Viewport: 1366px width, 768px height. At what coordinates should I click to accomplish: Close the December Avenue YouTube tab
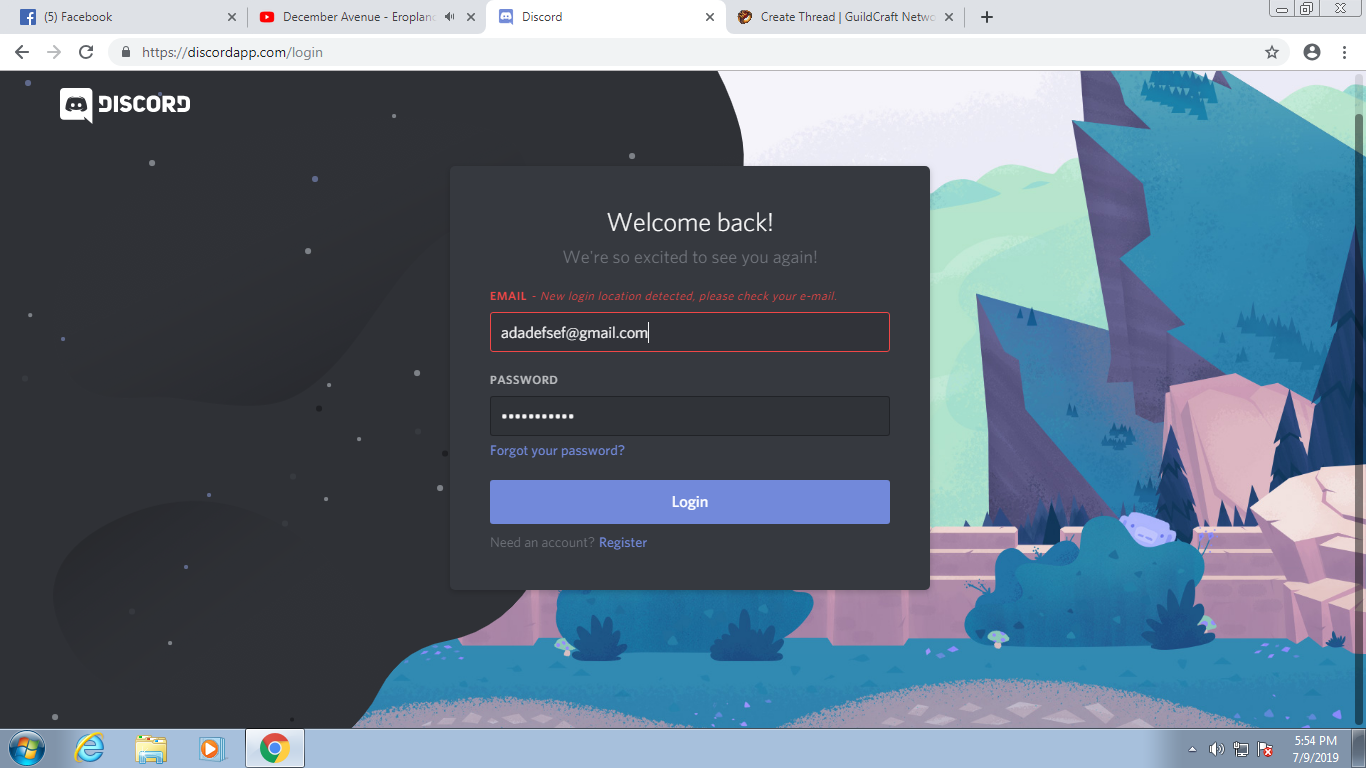pos(471,17)
